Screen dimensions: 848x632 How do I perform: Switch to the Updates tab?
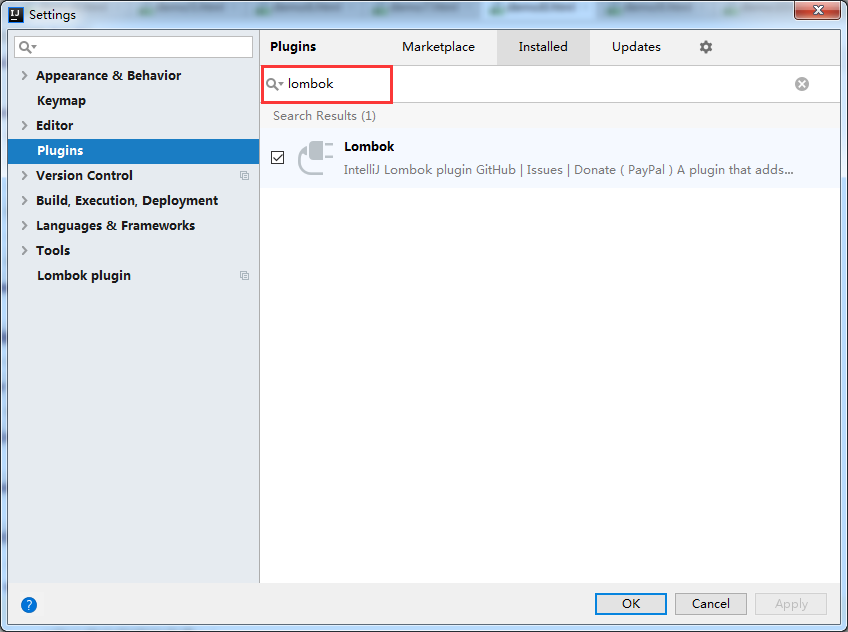tap(636, 47)
